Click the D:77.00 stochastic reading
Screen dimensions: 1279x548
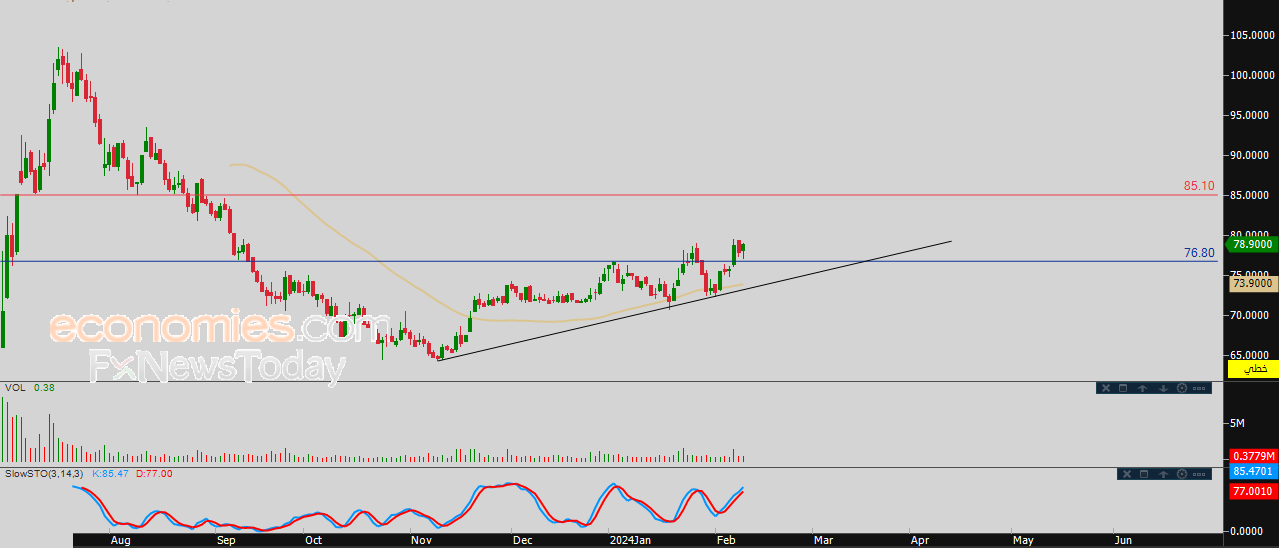click(153, 474)
